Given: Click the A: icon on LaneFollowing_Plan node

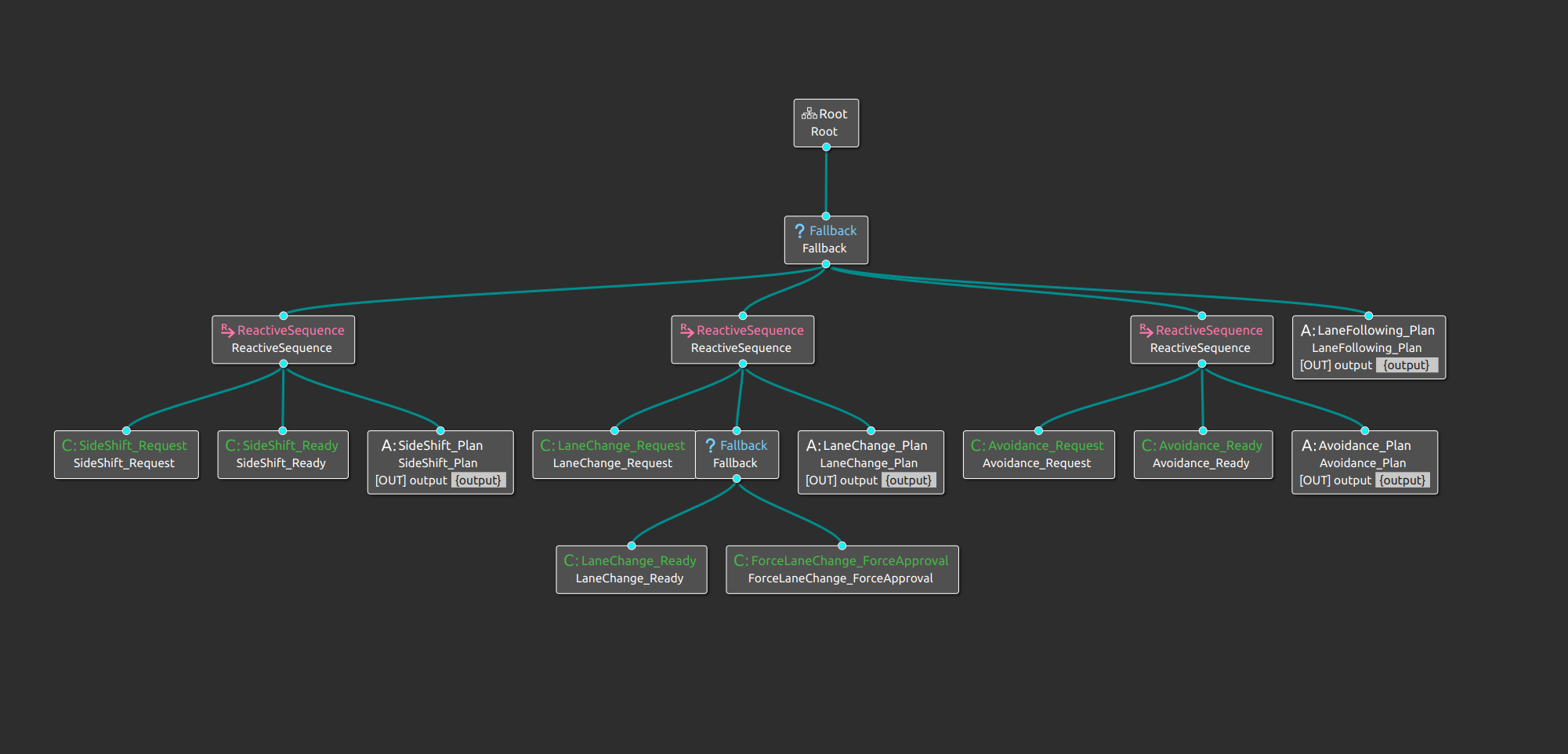Looking at the screenshot, I should pyautogui.click(x=1306, y=329).
